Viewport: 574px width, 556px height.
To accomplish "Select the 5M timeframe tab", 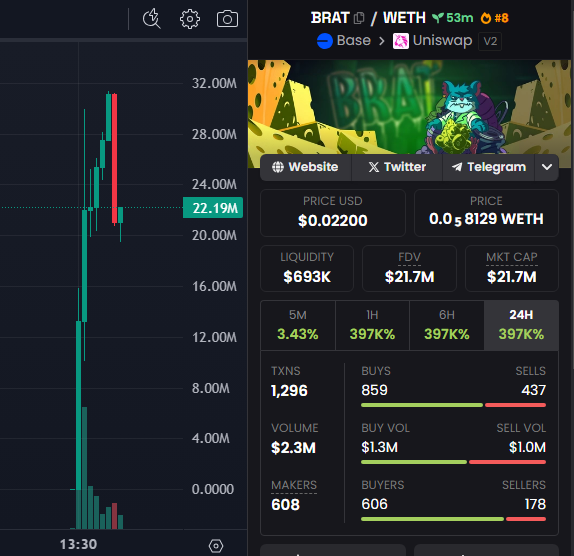I will coord(298,325).
